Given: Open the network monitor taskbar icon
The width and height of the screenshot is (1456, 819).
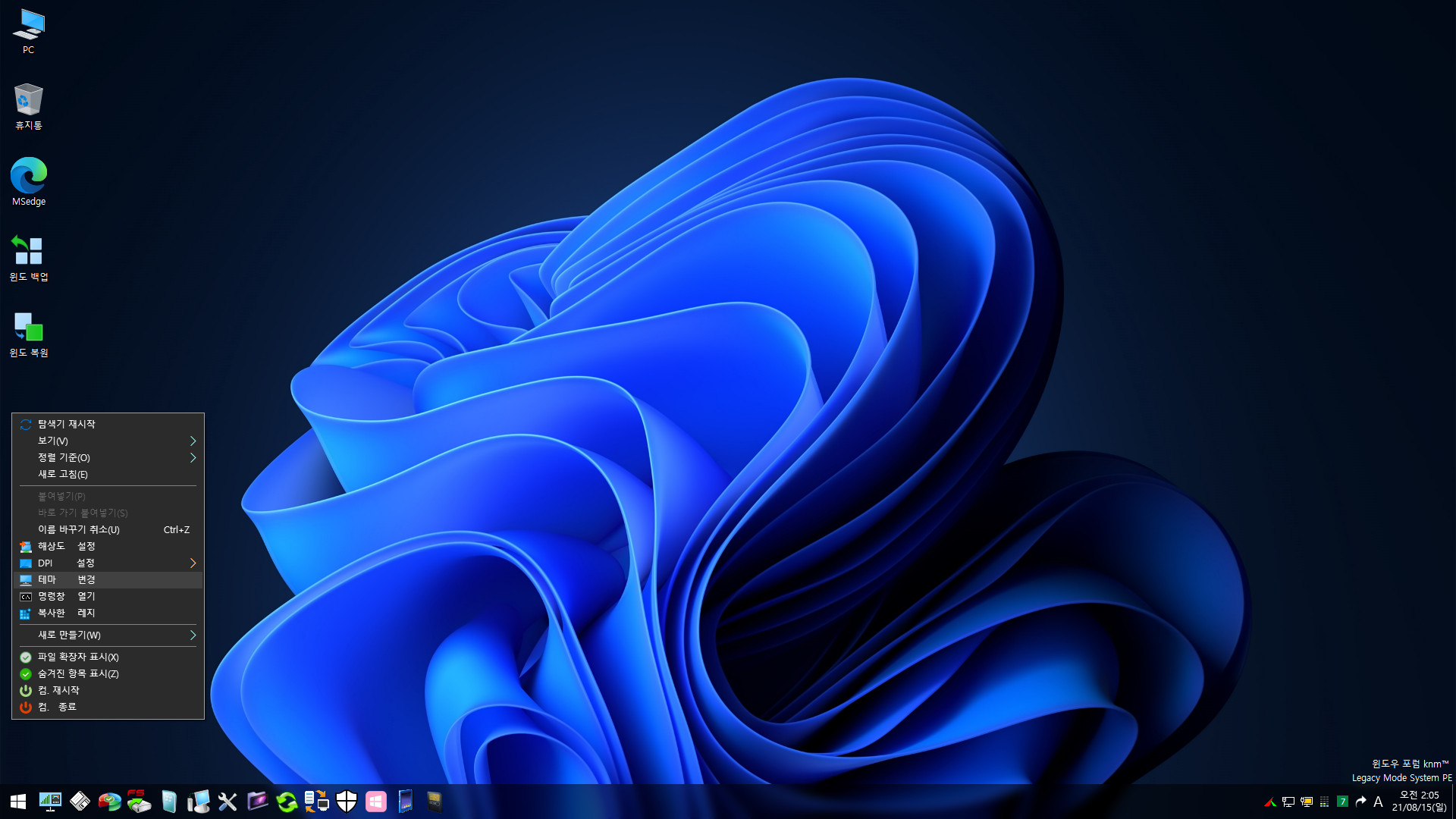Looking at the screenshot, I should tap(50, 802).
